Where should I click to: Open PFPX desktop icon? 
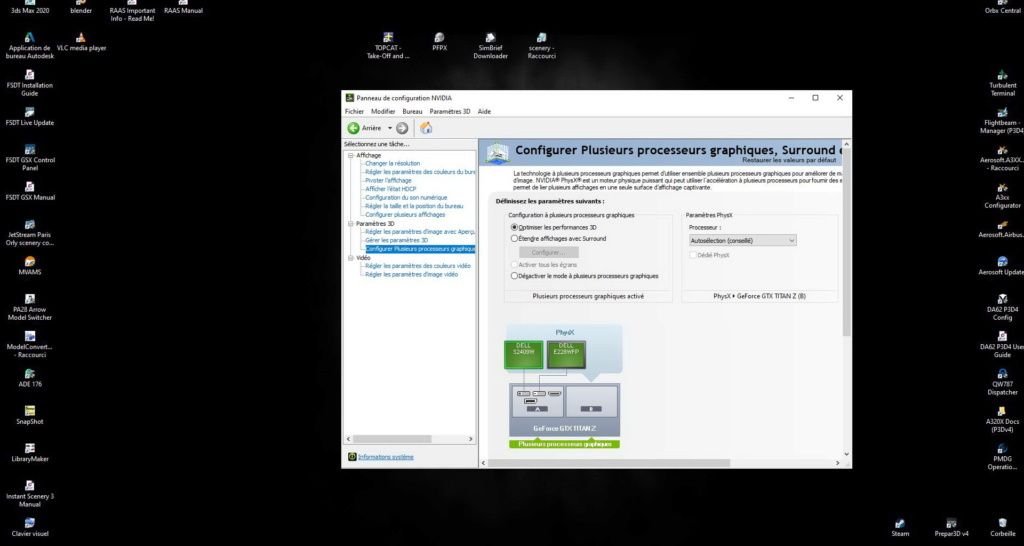[x=440, y=42]
